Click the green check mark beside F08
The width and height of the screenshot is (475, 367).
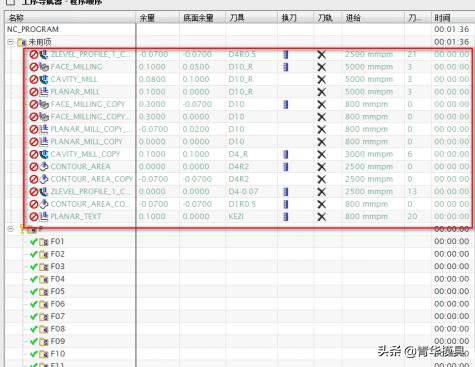tap(33, 329)
